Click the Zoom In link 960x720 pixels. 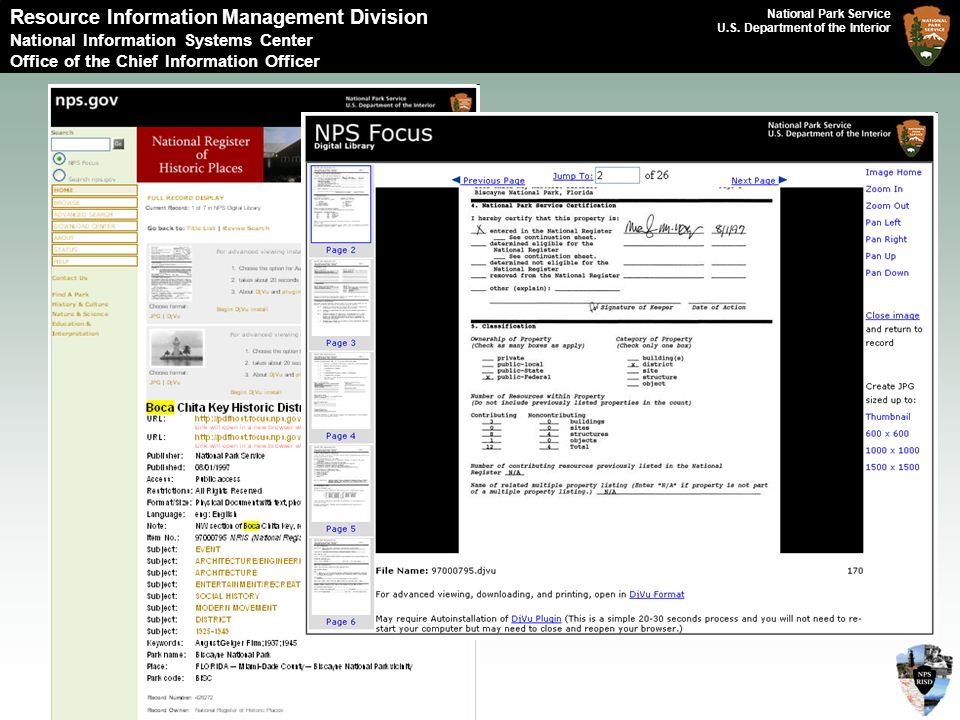coord(883,189)
